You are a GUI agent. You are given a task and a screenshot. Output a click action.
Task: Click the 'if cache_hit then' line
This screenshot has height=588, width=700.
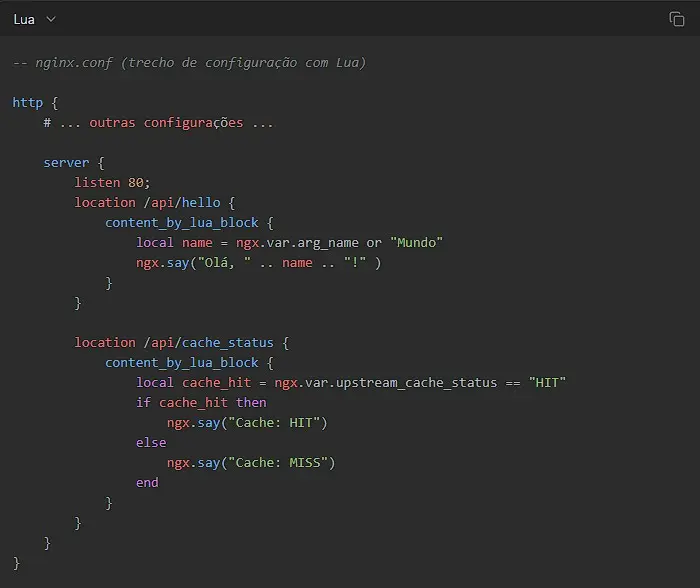point(201,403)
